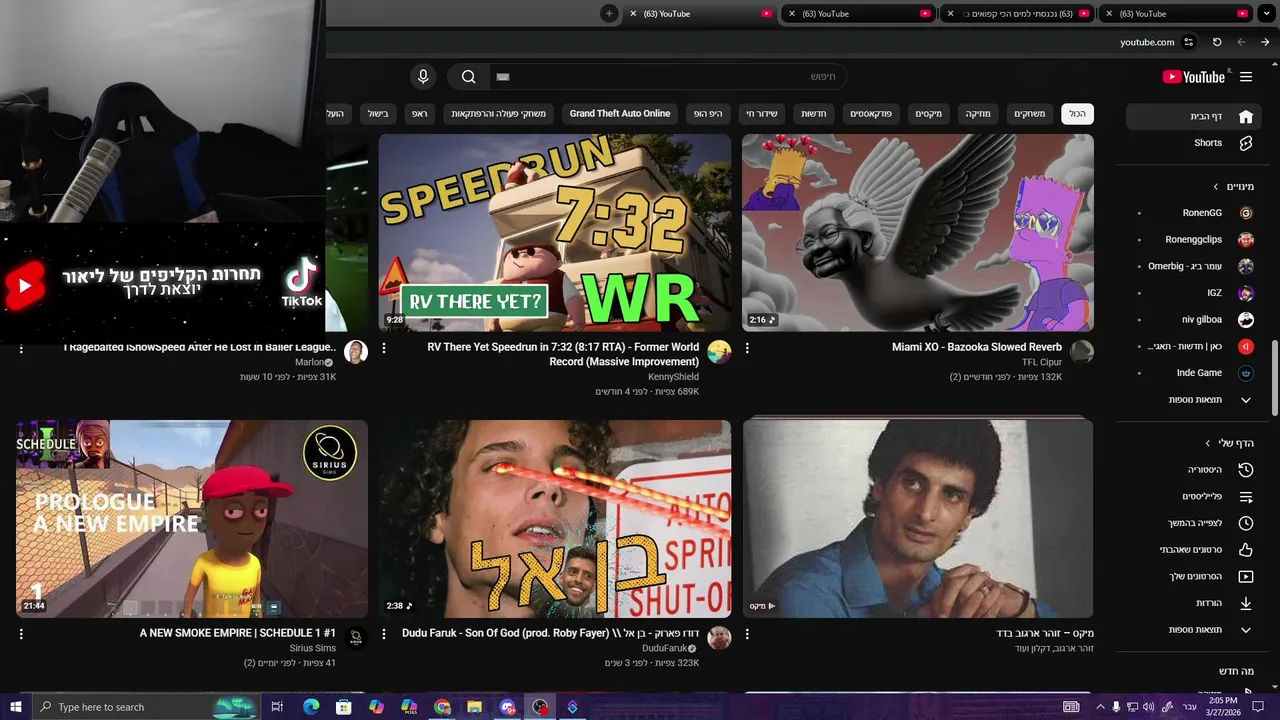
Task: Select the Grand Theft Auto Online filter chip
Action: 620,114
